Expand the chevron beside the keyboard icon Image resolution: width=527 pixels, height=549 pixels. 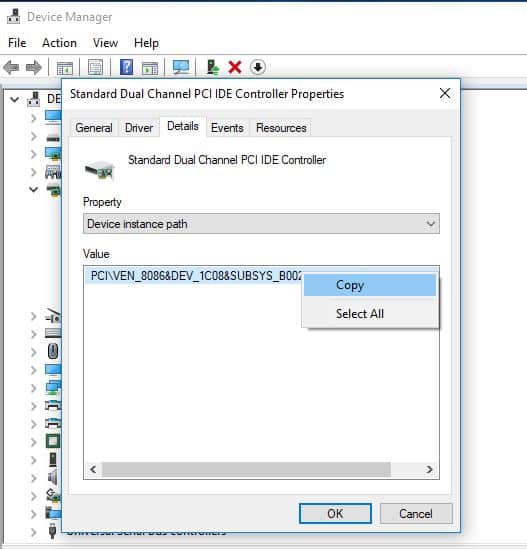(x=33, y=334)
